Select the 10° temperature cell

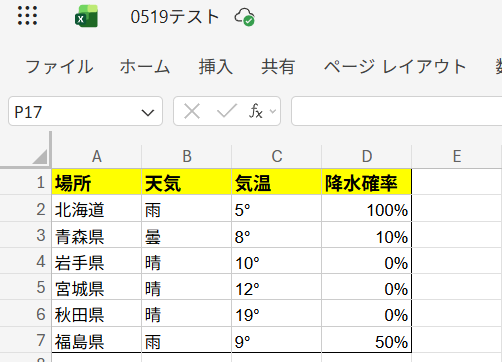(277, 261)
